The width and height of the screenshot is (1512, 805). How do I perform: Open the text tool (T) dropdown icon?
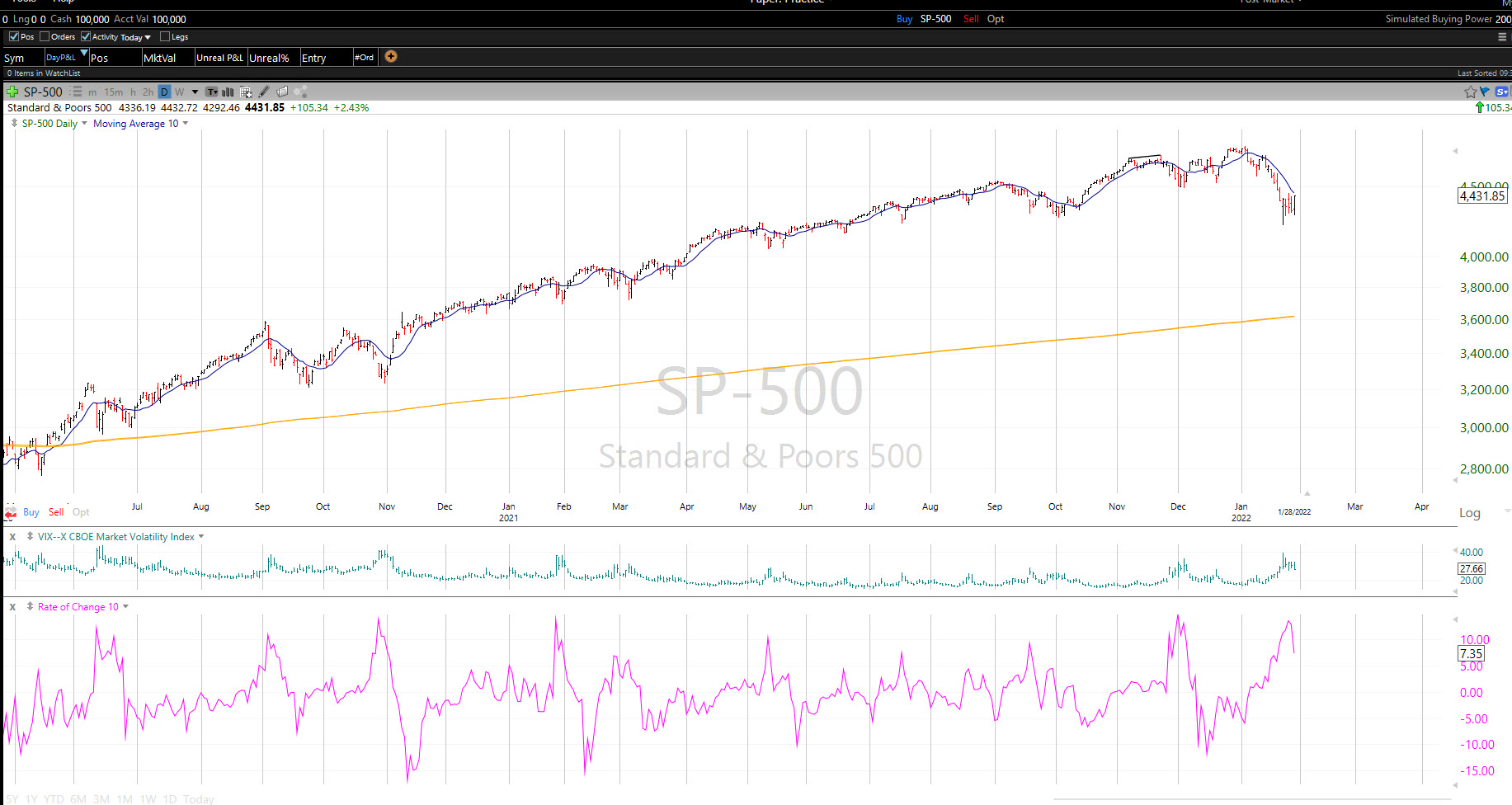coord(212,92)
